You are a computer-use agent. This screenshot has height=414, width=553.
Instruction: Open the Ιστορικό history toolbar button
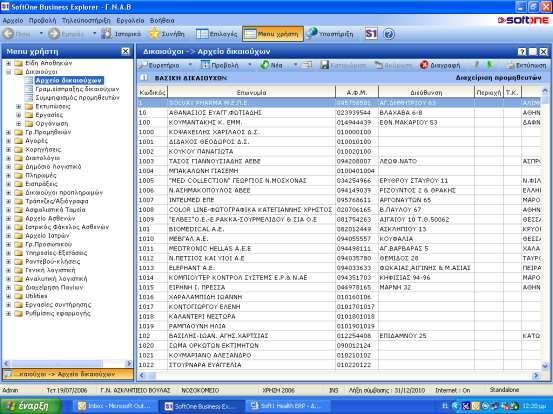(x=121, y=34)
